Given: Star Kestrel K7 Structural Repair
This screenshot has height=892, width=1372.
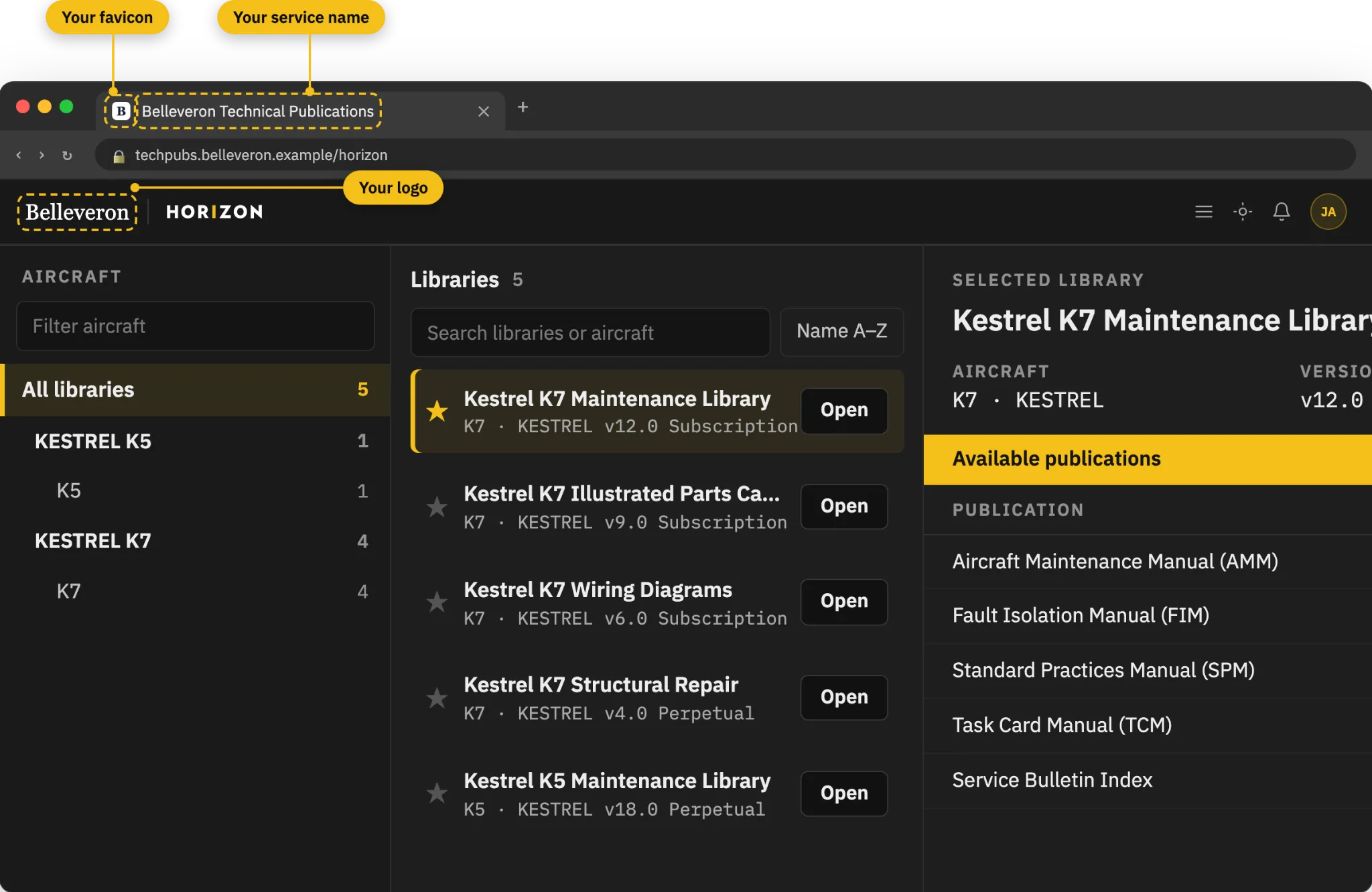Looking at the screenshot, I should pos(437,698).
